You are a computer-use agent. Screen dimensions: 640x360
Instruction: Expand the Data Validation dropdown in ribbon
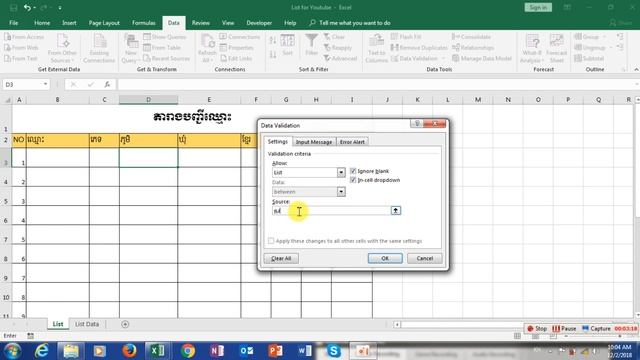point(443,58)
